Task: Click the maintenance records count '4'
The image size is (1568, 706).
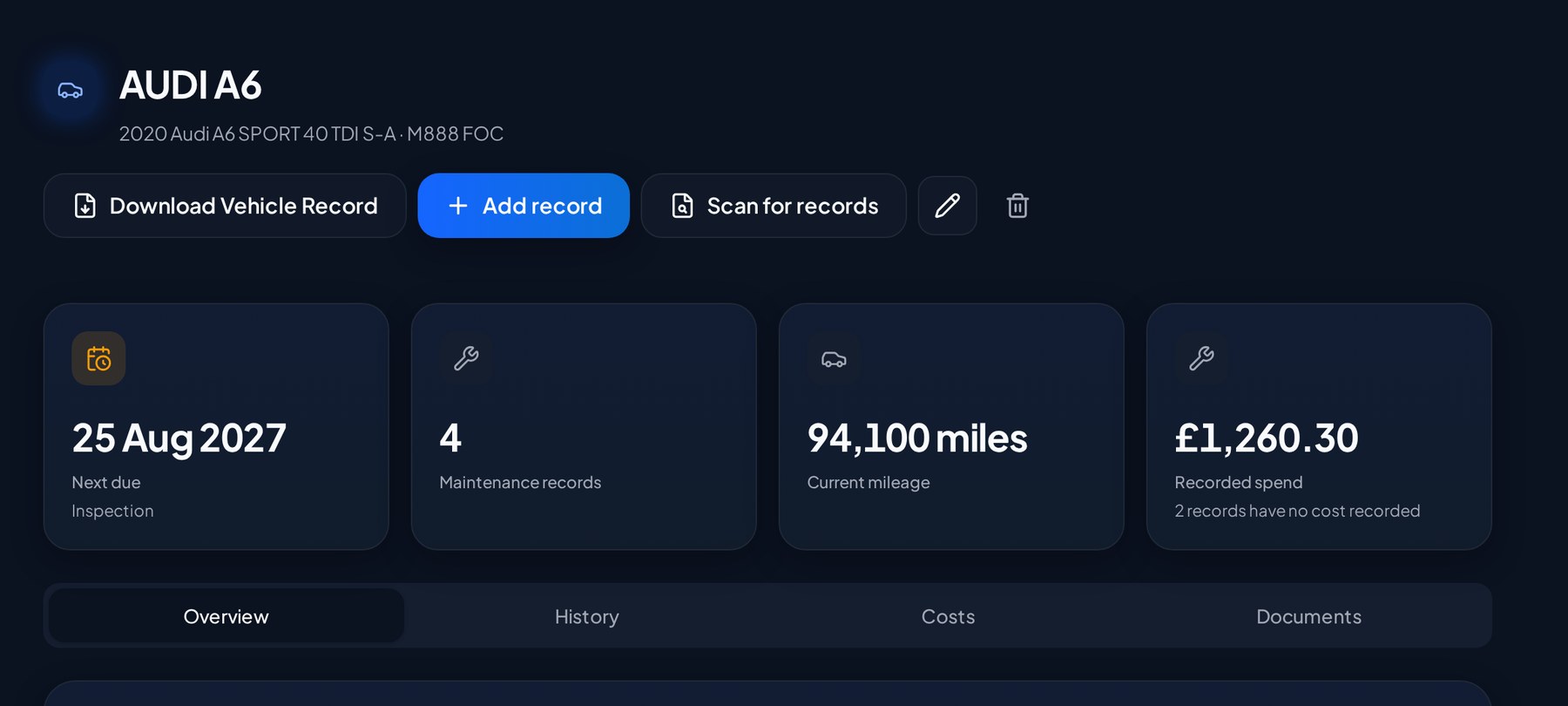Action: (450, 438)
